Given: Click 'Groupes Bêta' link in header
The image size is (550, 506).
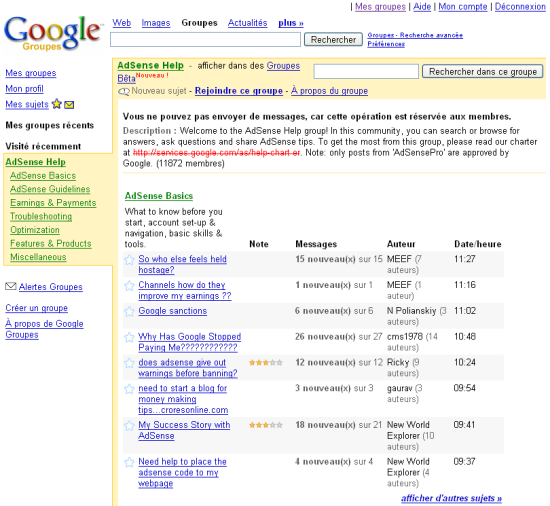Looking at the screenshot, I should 283,66.
